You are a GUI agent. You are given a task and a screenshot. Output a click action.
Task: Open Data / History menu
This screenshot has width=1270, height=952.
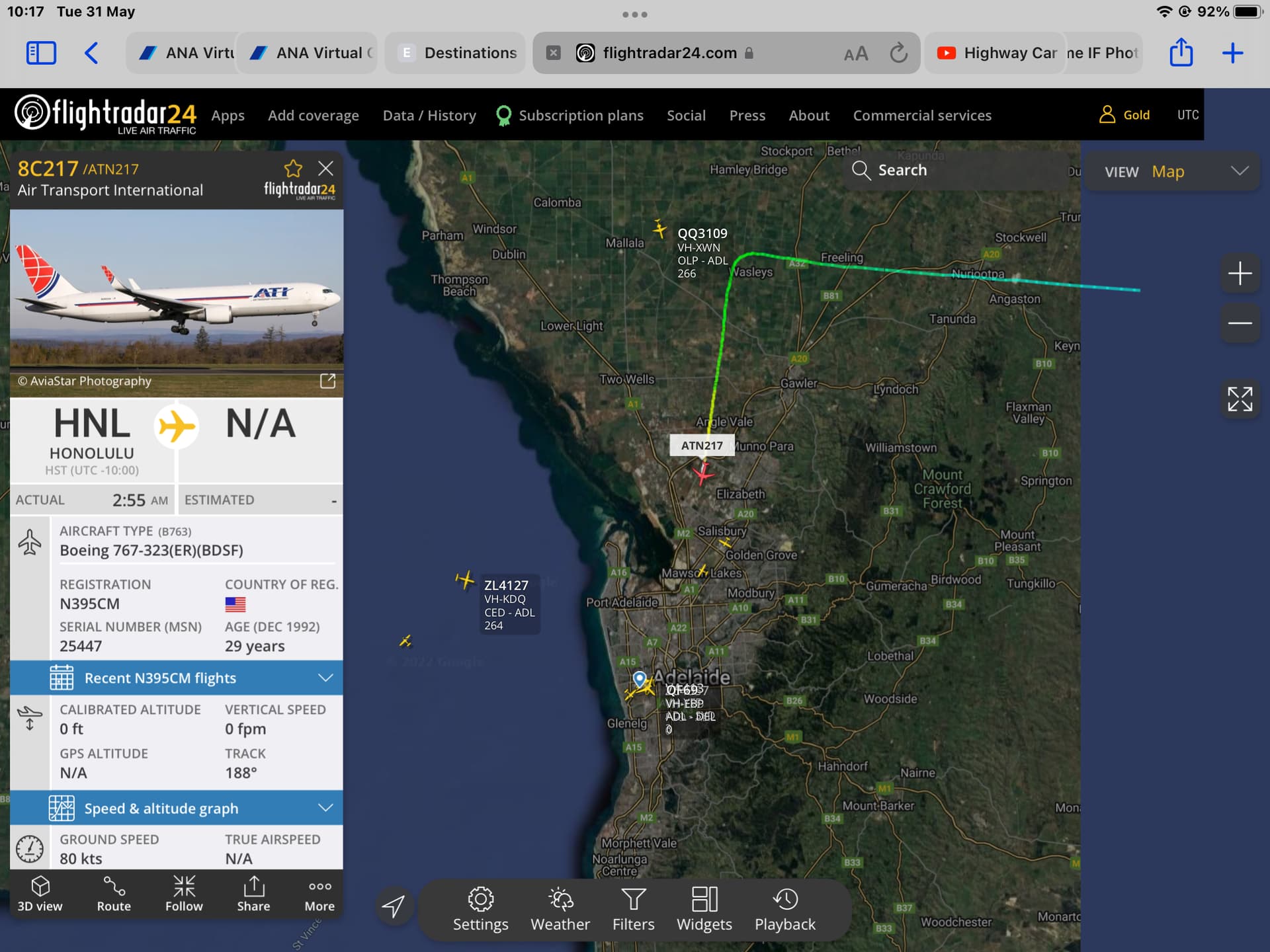(x=429, y=116)
